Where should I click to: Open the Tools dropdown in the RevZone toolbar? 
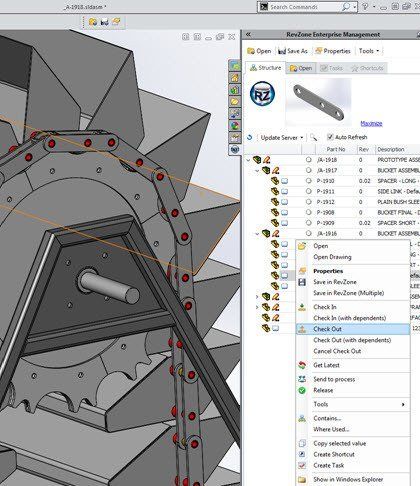click(369, 51)
